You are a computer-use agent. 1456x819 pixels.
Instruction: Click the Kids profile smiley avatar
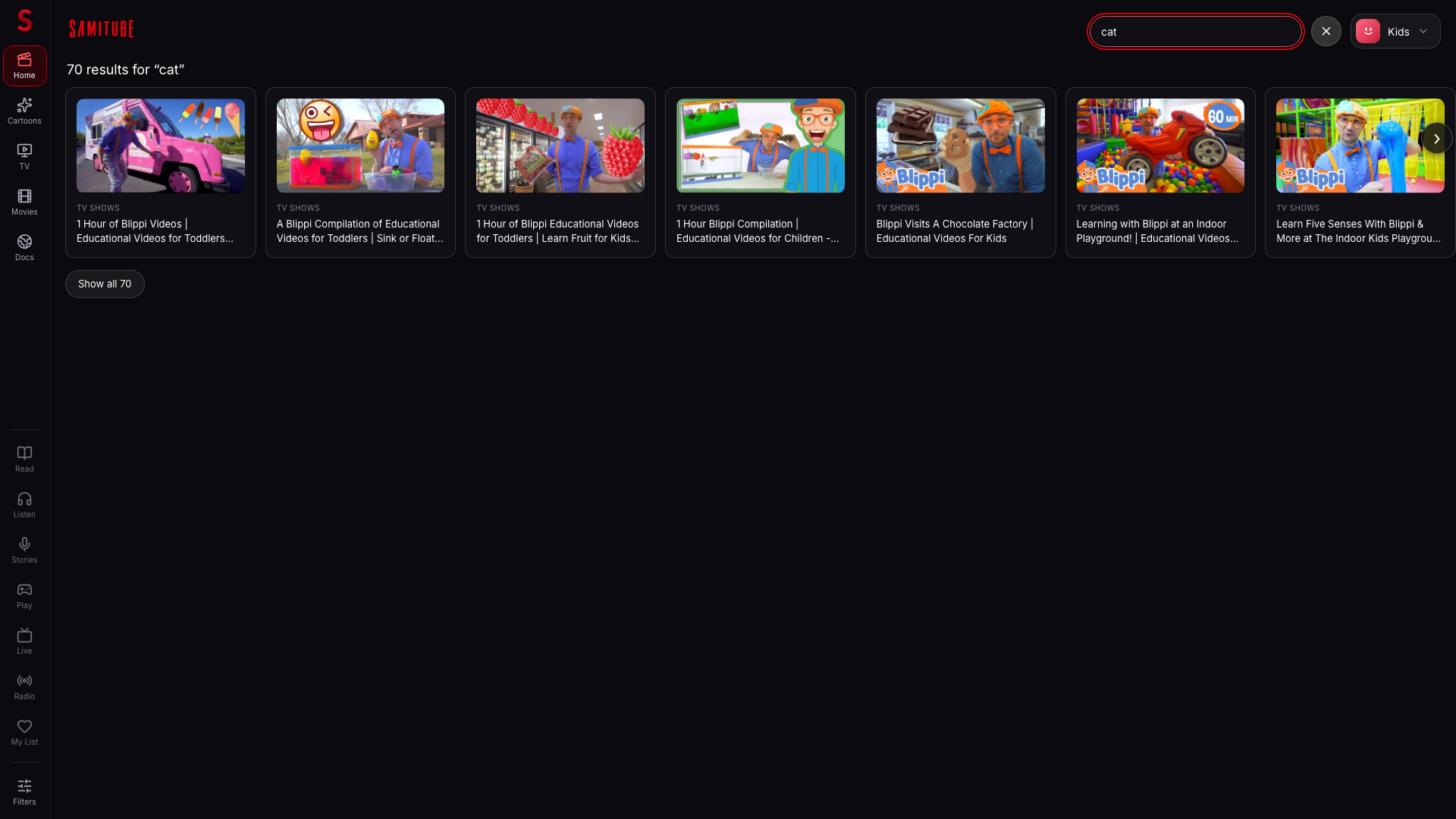[x=1367, y=31]
